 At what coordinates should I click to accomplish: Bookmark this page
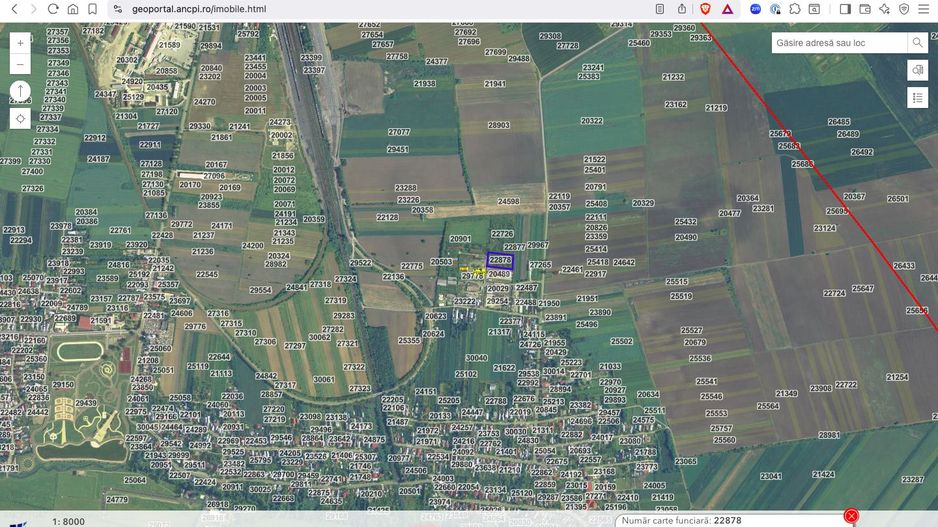tap(92, 9)
